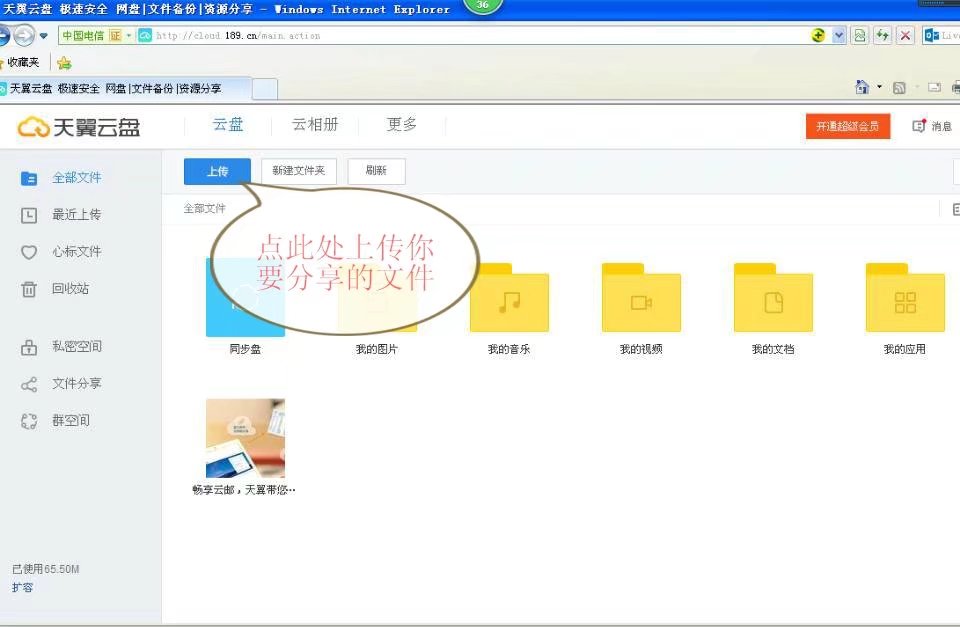Open the 收藏夹 favorites button
This screenshot has height=627, width=960.
coord(20,62)
